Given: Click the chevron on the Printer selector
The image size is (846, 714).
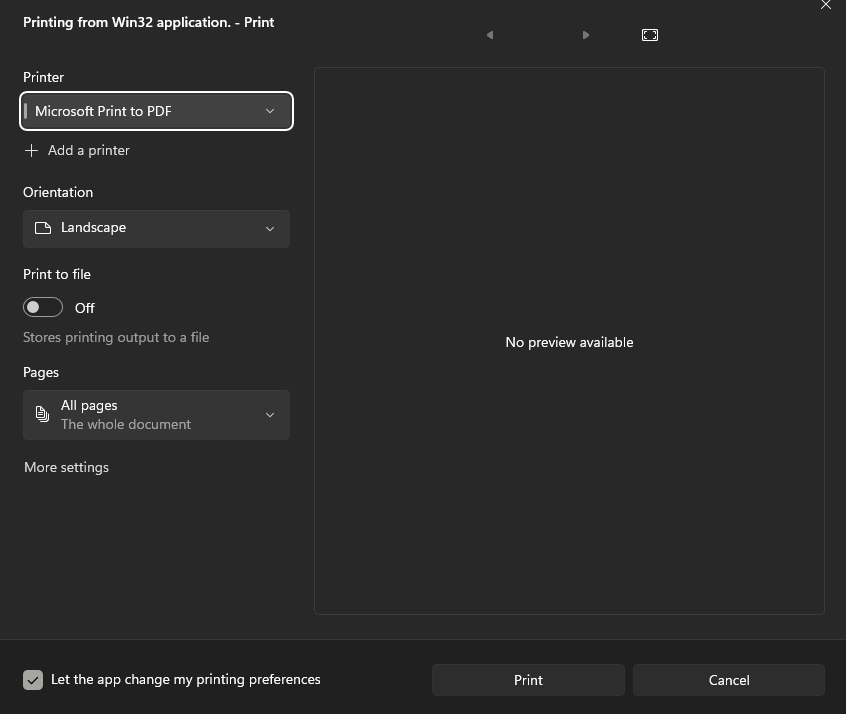Looking at the screenshot, I should click(269, 111).
